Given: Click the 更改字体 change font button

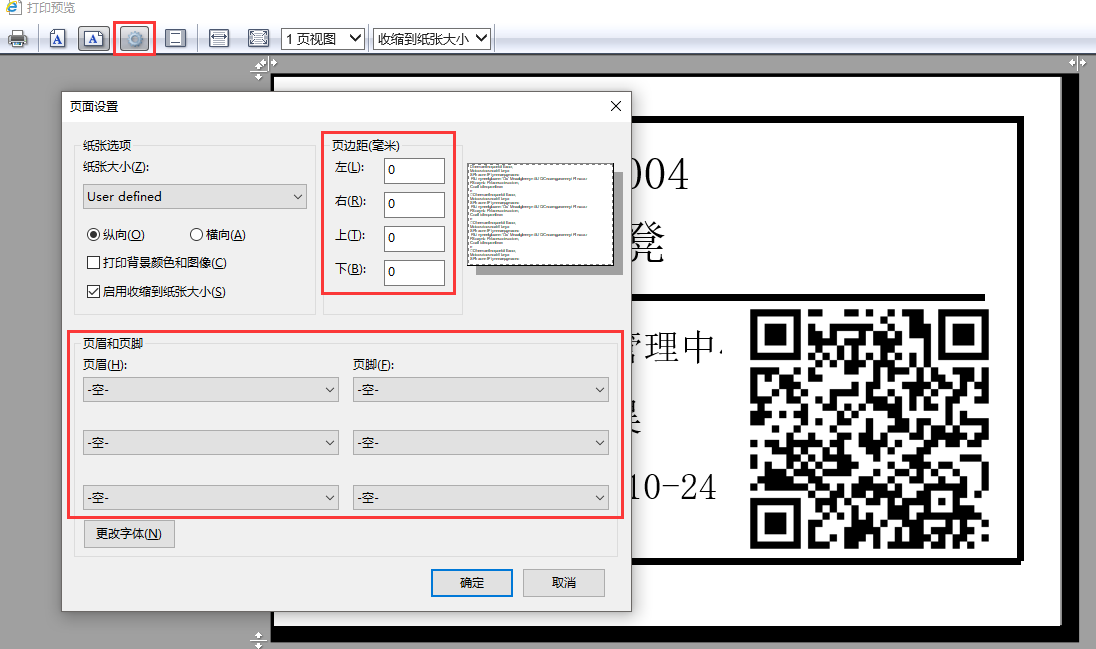Looking at the screenshot, I should (129, 534).
